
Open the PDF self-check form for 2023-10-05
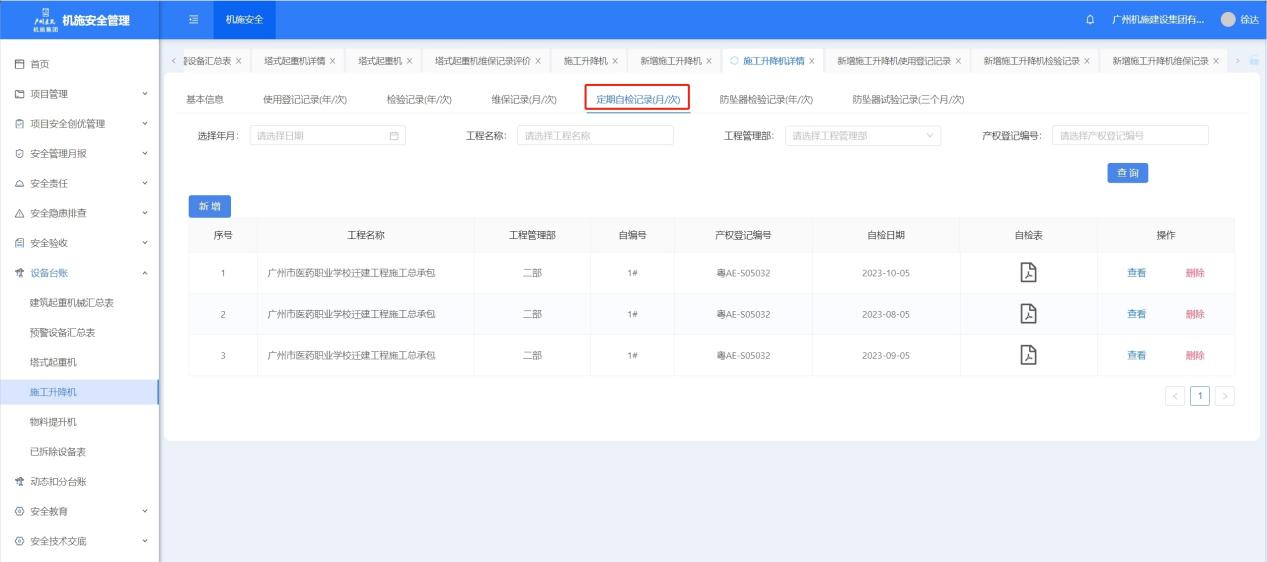1027,273
